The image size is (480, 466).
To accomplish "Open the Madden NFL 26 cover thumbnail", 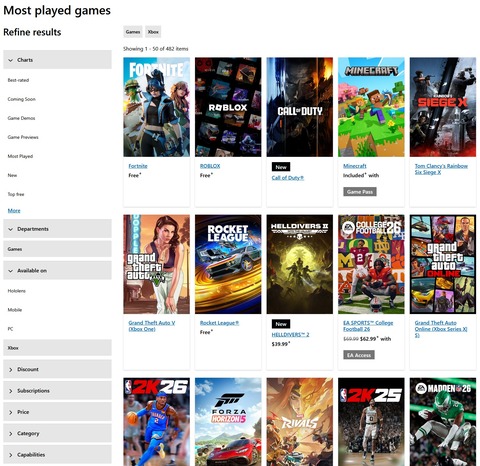I will (x=443, y=422).
